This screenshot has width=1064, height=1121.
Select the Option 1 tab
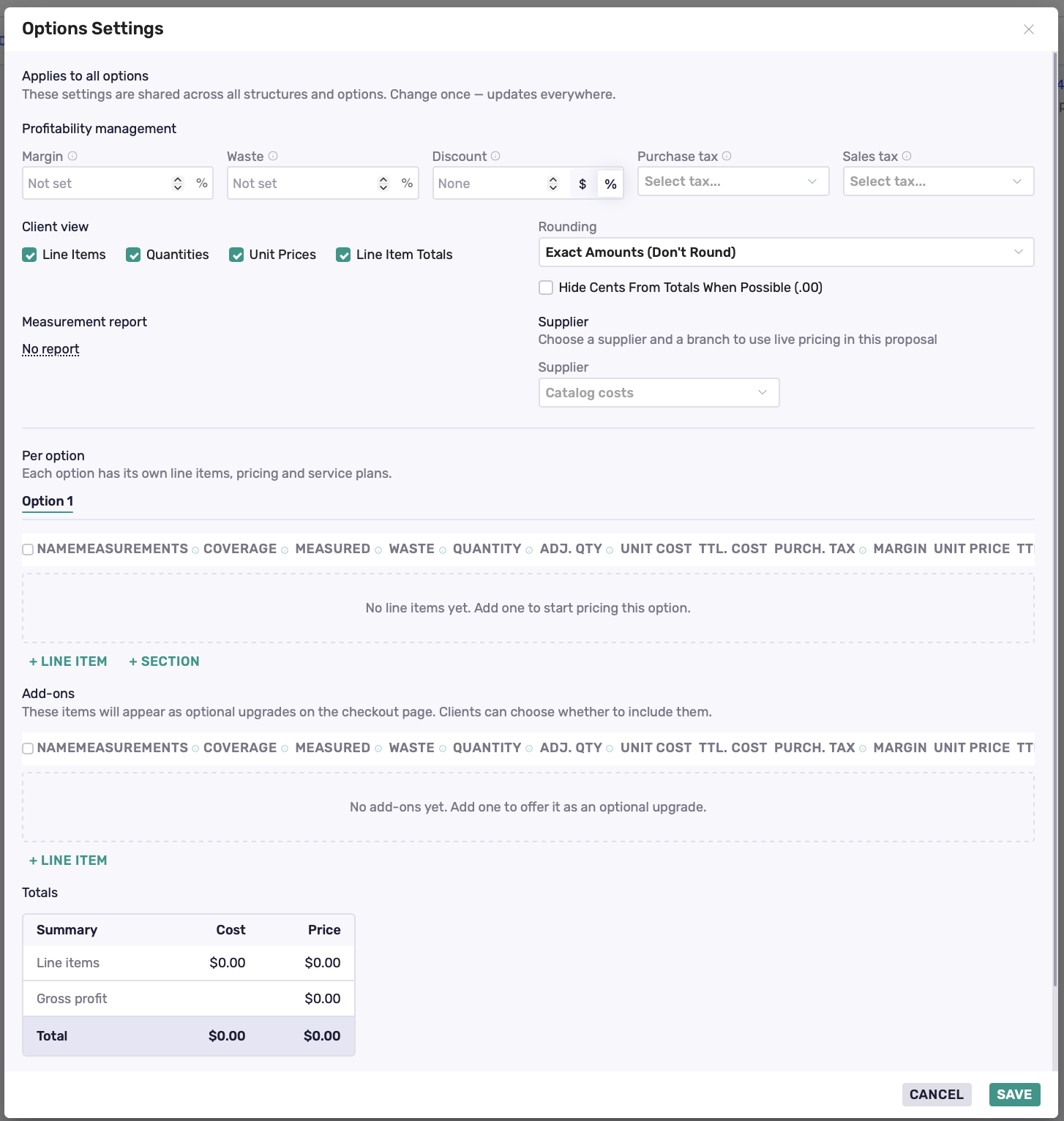48,501
